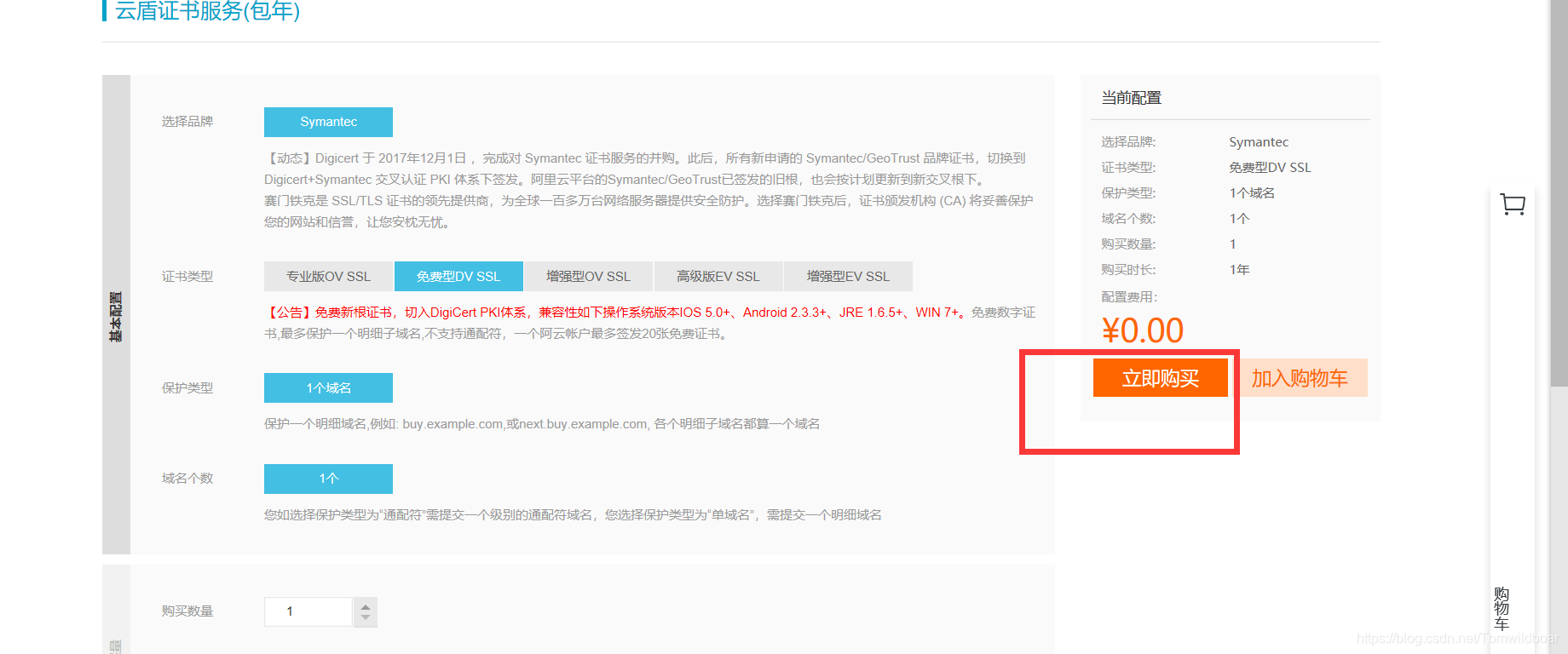1568x654 pixels.
Task: Click the 云盾证书服务(包年) page title
Action: 208,10
